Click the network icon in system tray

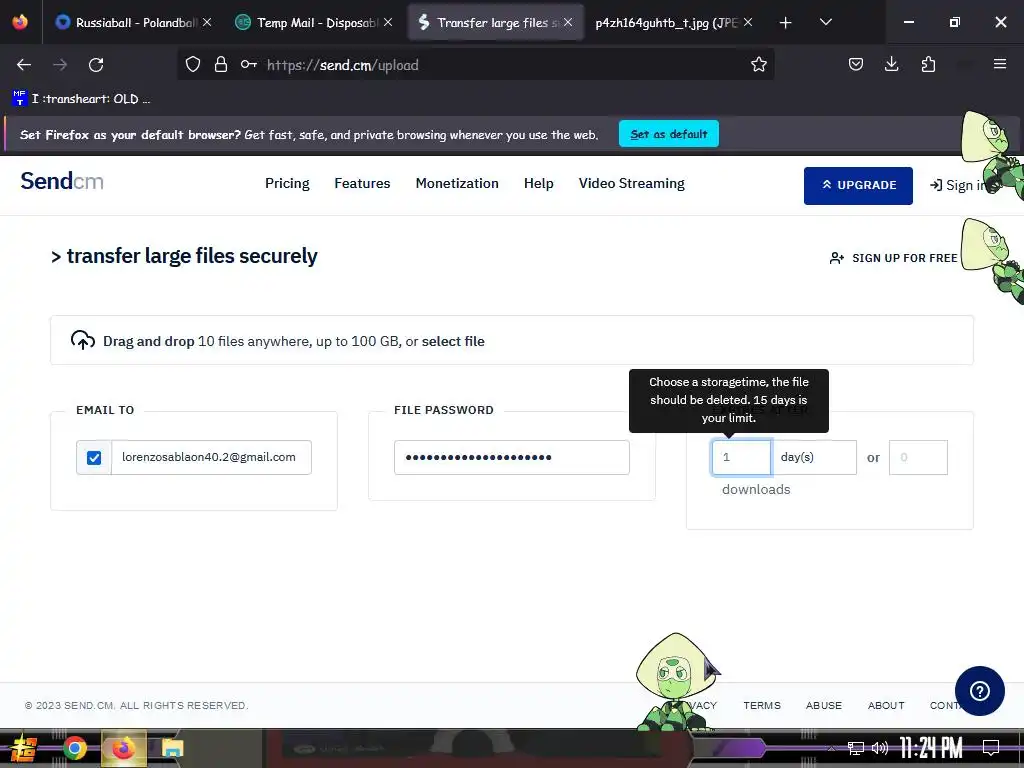click(856, 748)
